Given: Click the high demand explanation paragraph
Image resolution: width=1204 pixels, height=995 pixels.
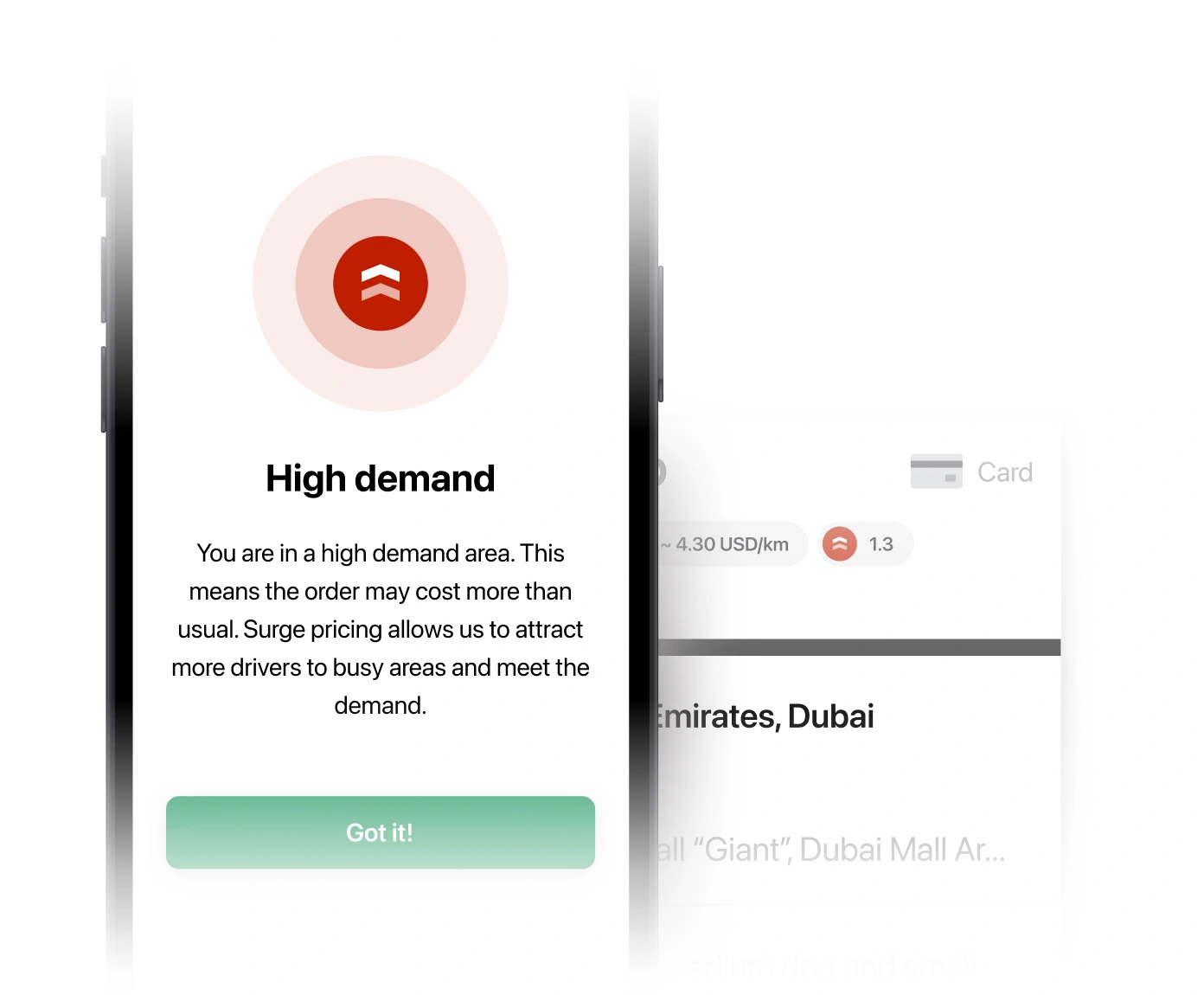Looking at the screenshot, I should (x=381, y=629).
